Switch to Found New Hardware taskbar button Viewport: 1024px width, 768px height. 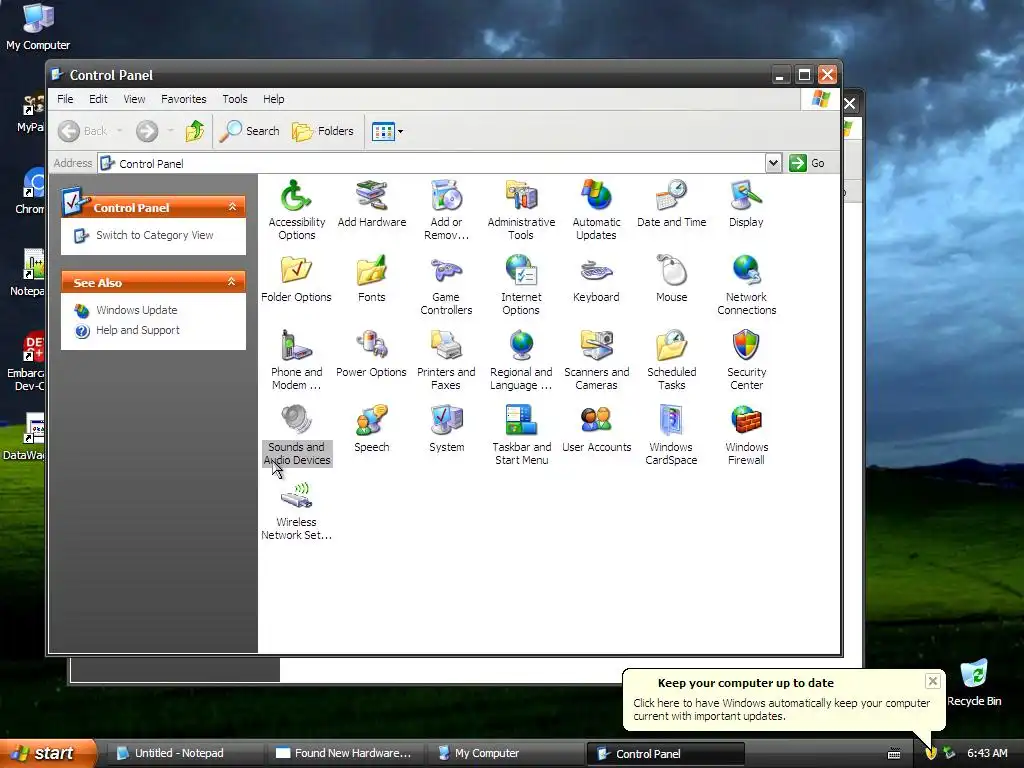(x=344, y=753)
